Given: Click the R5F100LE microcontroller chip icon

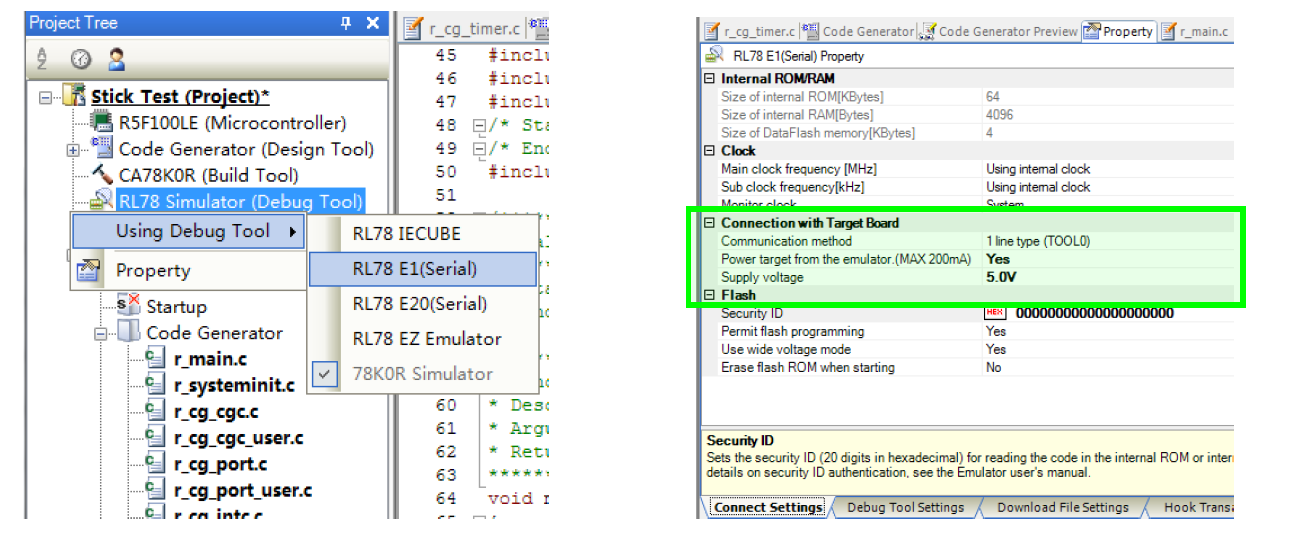Looking at the screenshot, I should 102,123.
